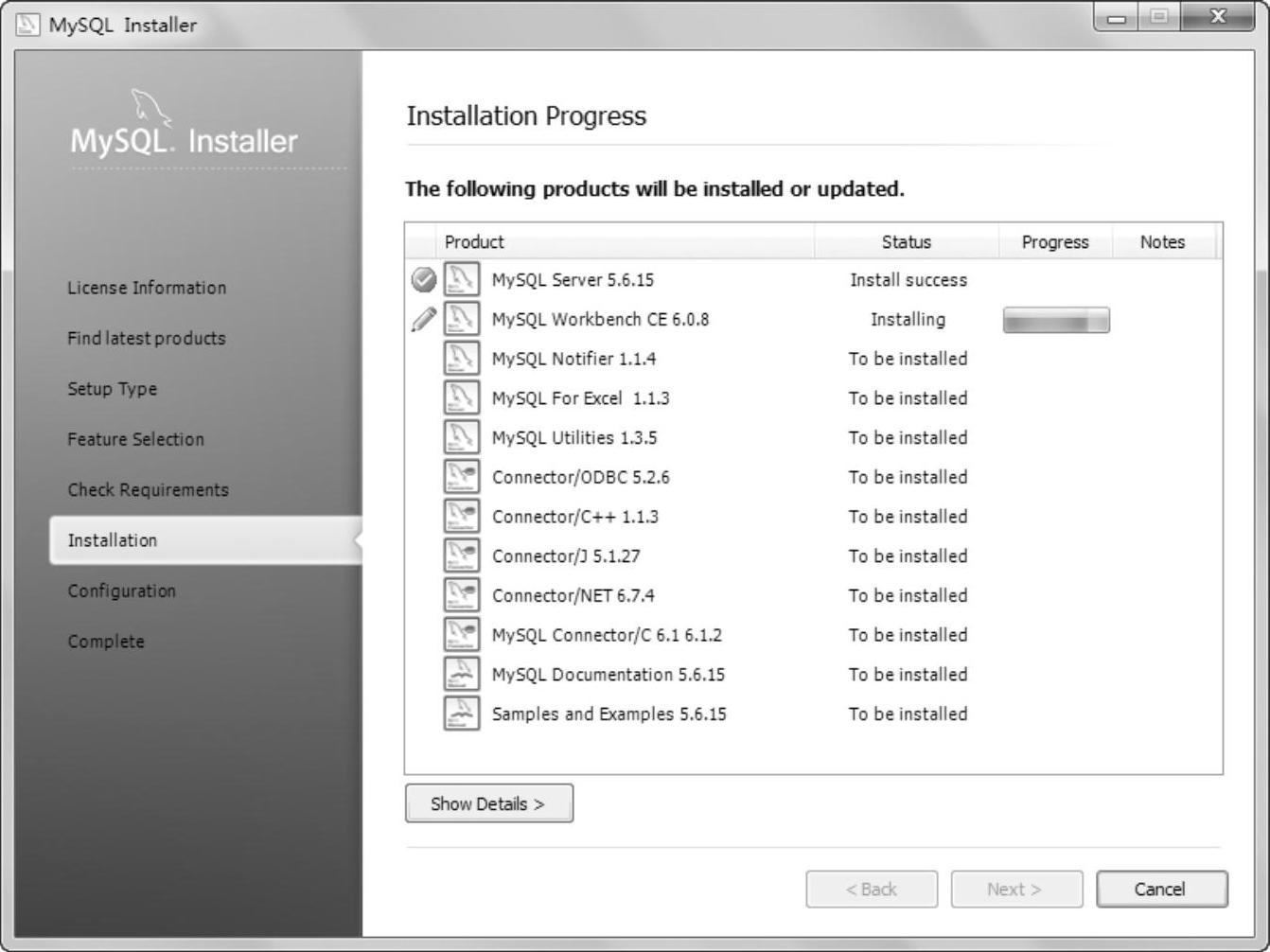The image size is (1270, 952).
Task: Click To be installed status for Samples and Examples
Action: [x=908, y=714]
